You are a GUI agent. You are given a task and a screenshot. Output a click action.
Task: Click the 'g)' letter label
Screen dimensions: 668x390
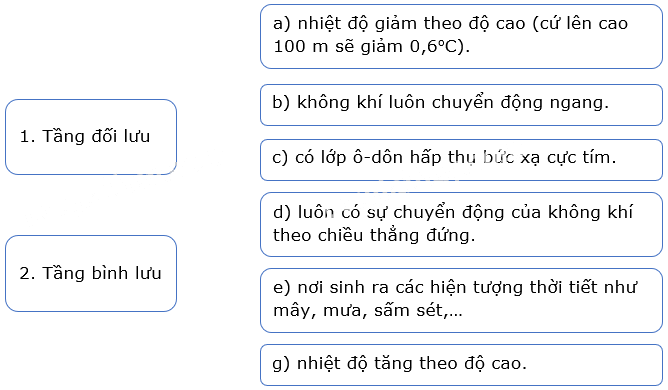[281, 364]
